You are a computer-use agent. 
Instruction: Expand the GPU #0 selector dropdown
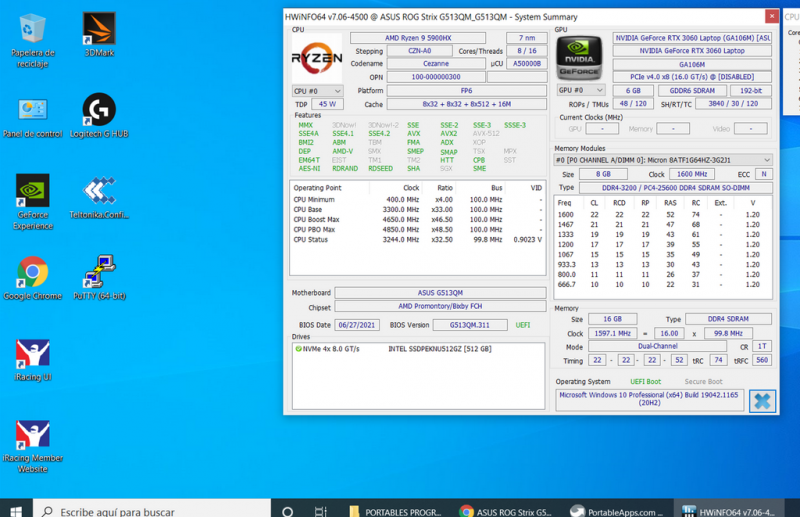coord(581,90)
